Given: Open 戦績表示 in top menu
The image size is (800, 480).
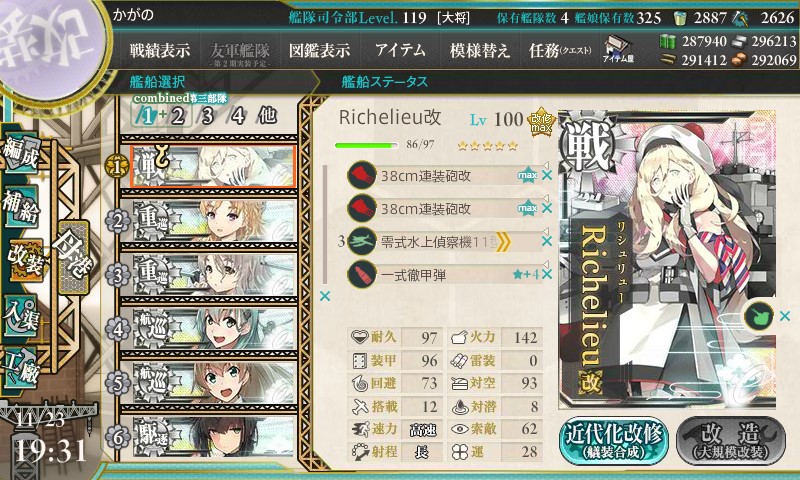Looking at the screenshot, I should [159, 50].
